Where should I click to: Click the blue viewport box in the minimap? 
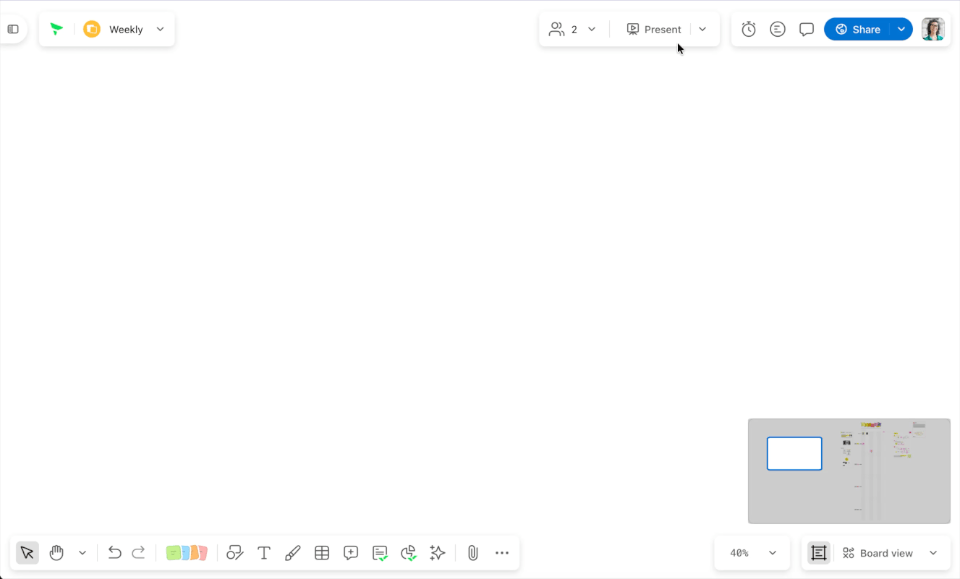[x=794, y=454]
